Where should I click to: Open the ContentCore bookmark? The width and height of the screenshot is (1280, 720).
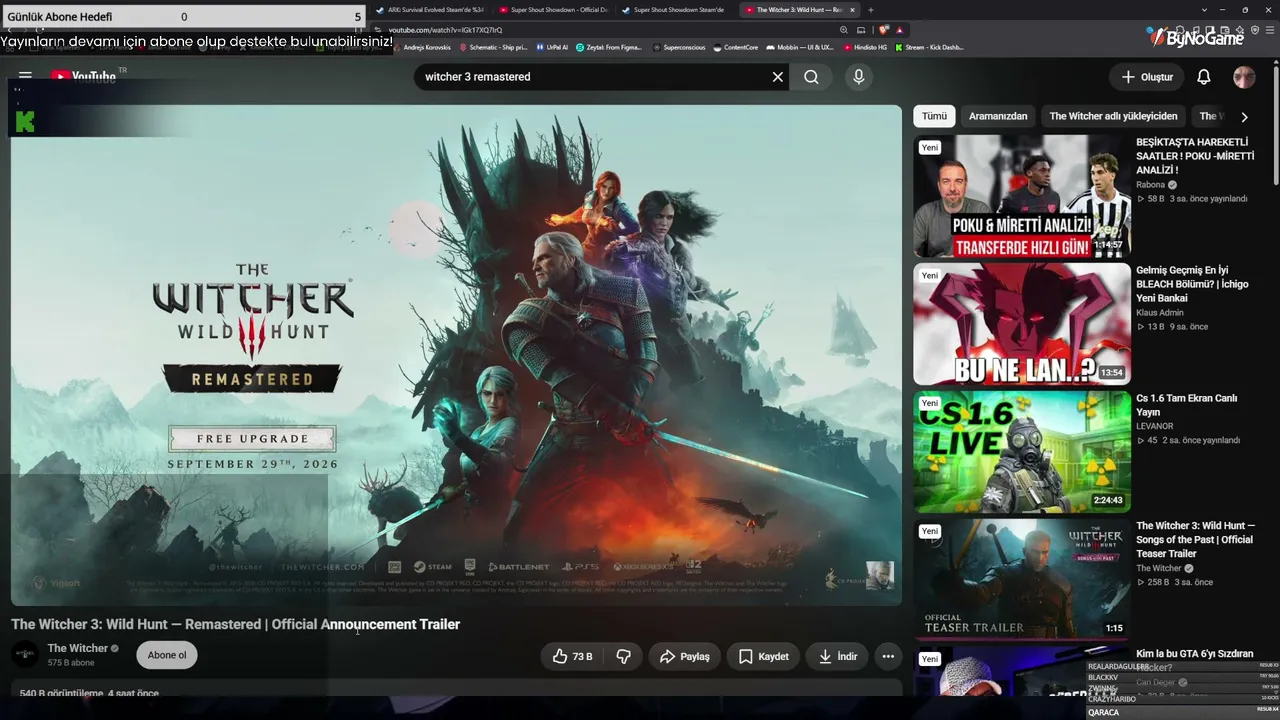tap(736, 47)
